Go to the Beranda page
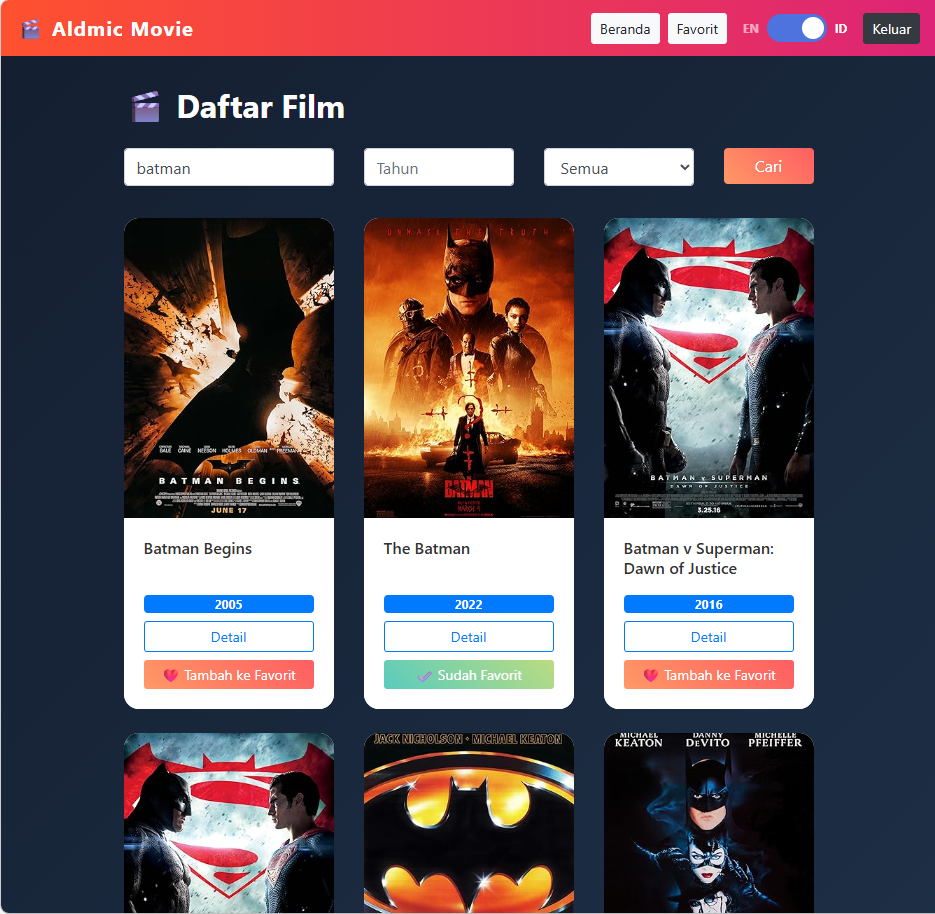This screenshot has width=935, height=914. click(625, 29)
